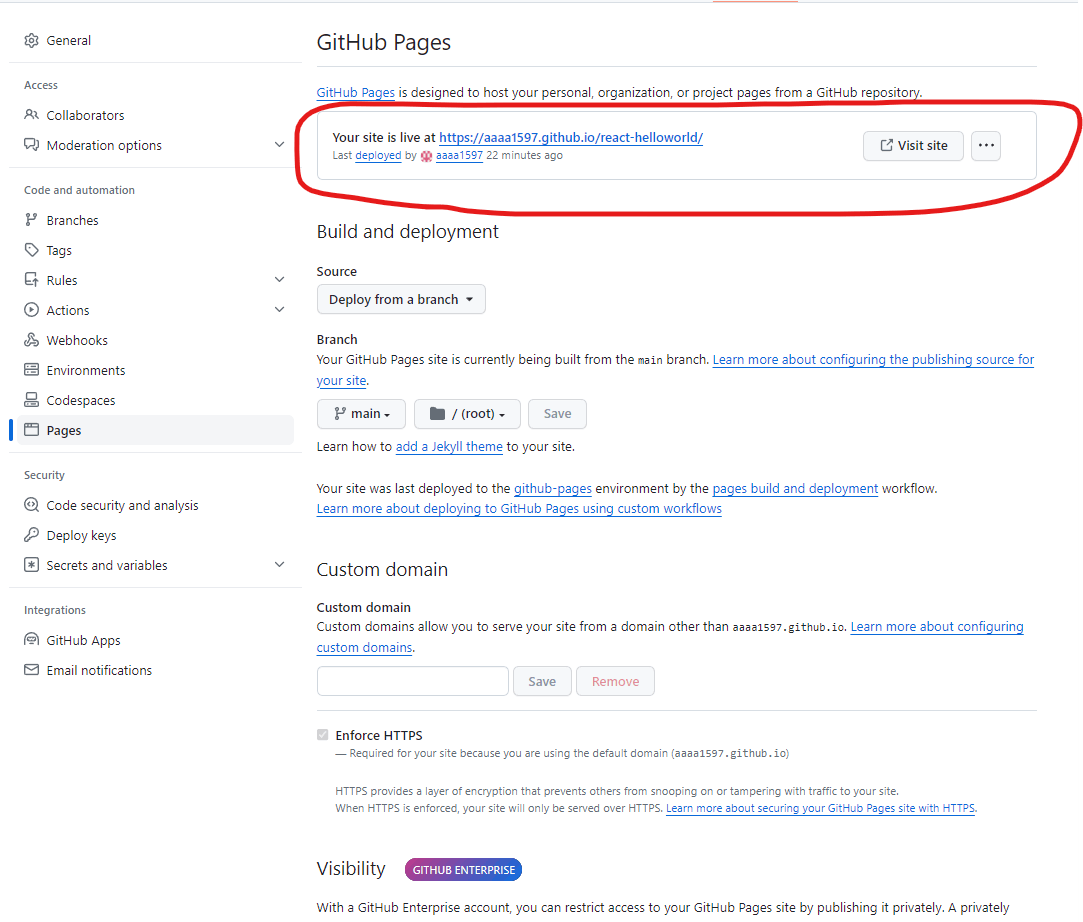The width and height of the screenshot is (1083, 922).
Task: Click the Remove custom domain button
Action: (615, 682)
